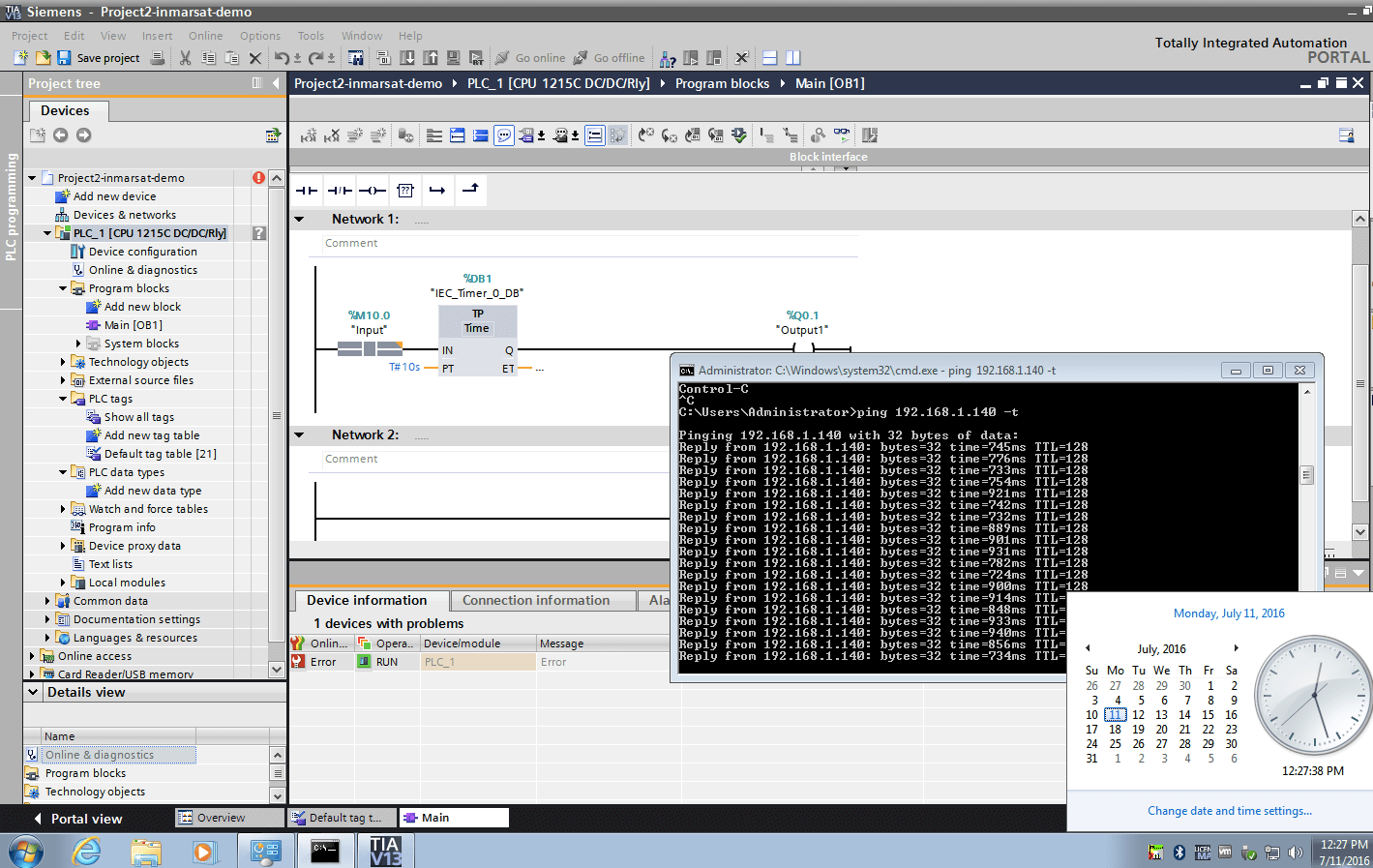
Task: Select the Device information tab
Action: [368, 601]
